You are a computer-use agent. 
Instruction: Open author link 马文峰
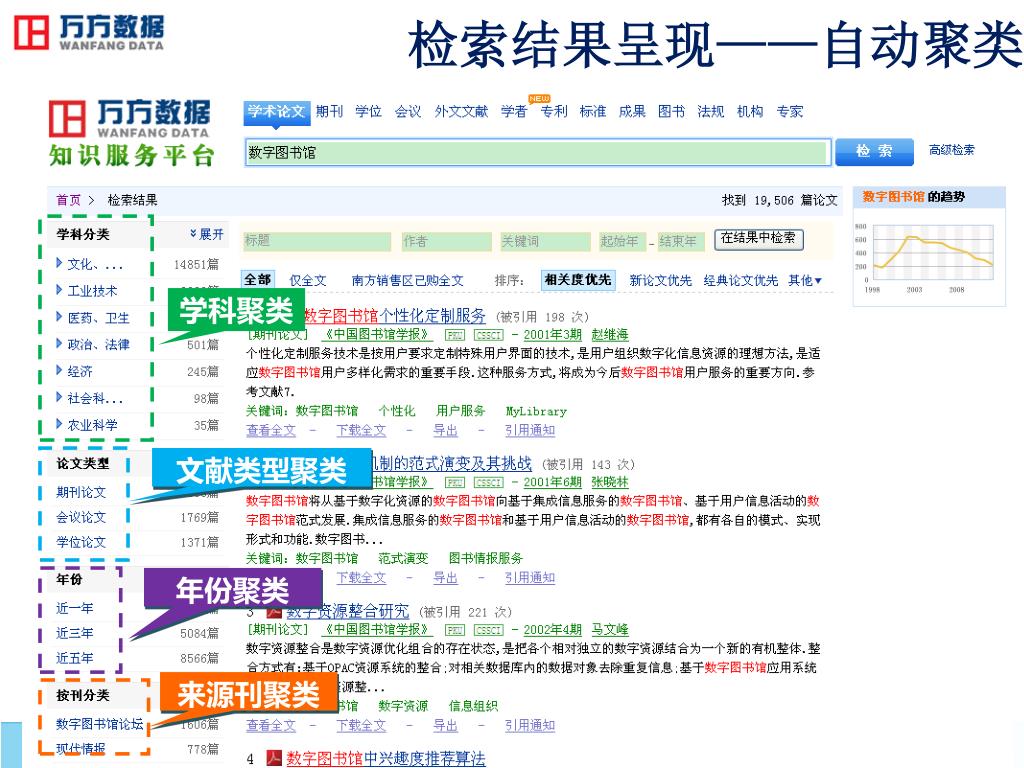tap(609, 630)
